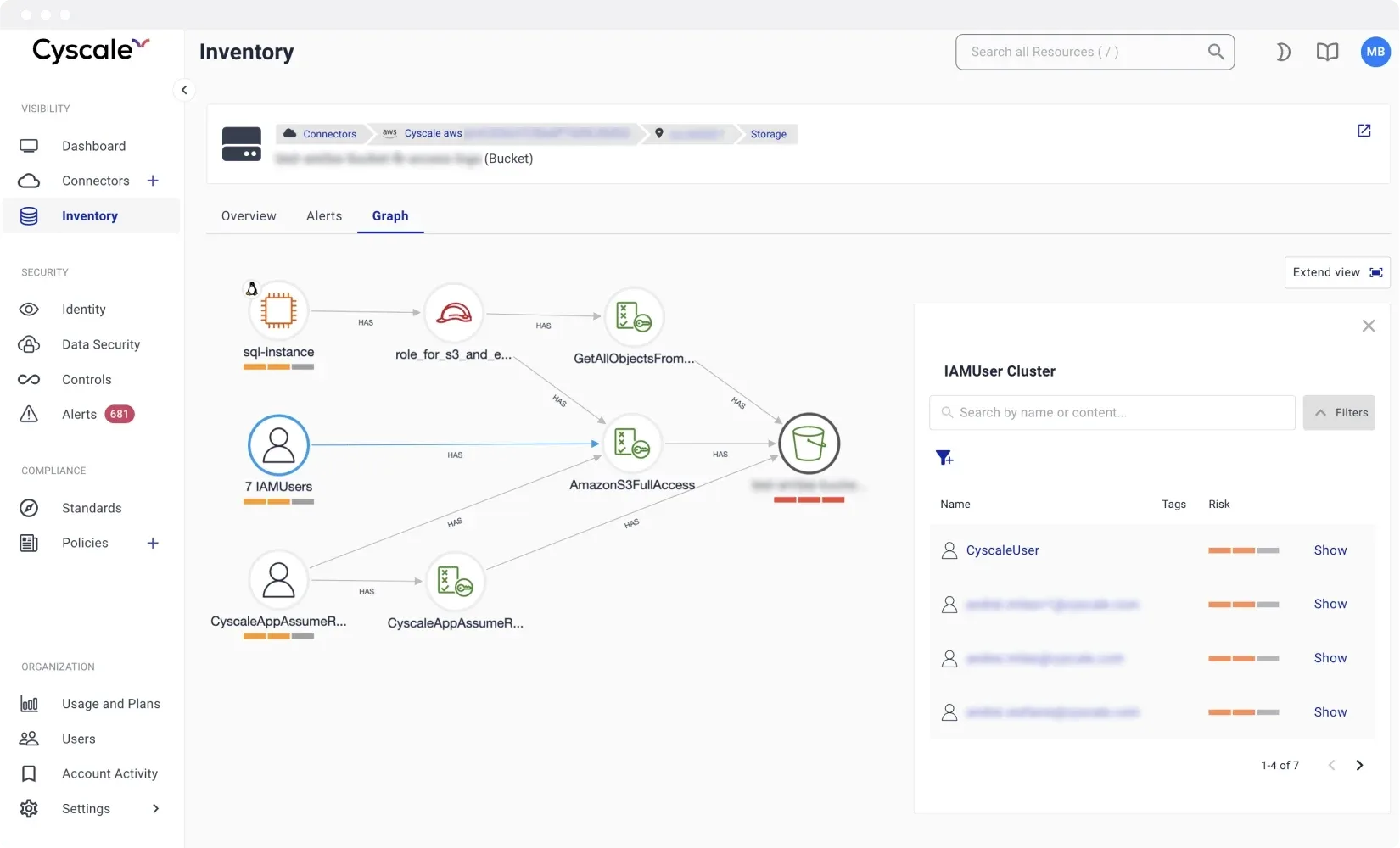Open the Dashboard from the sidebar

[93, 146]
